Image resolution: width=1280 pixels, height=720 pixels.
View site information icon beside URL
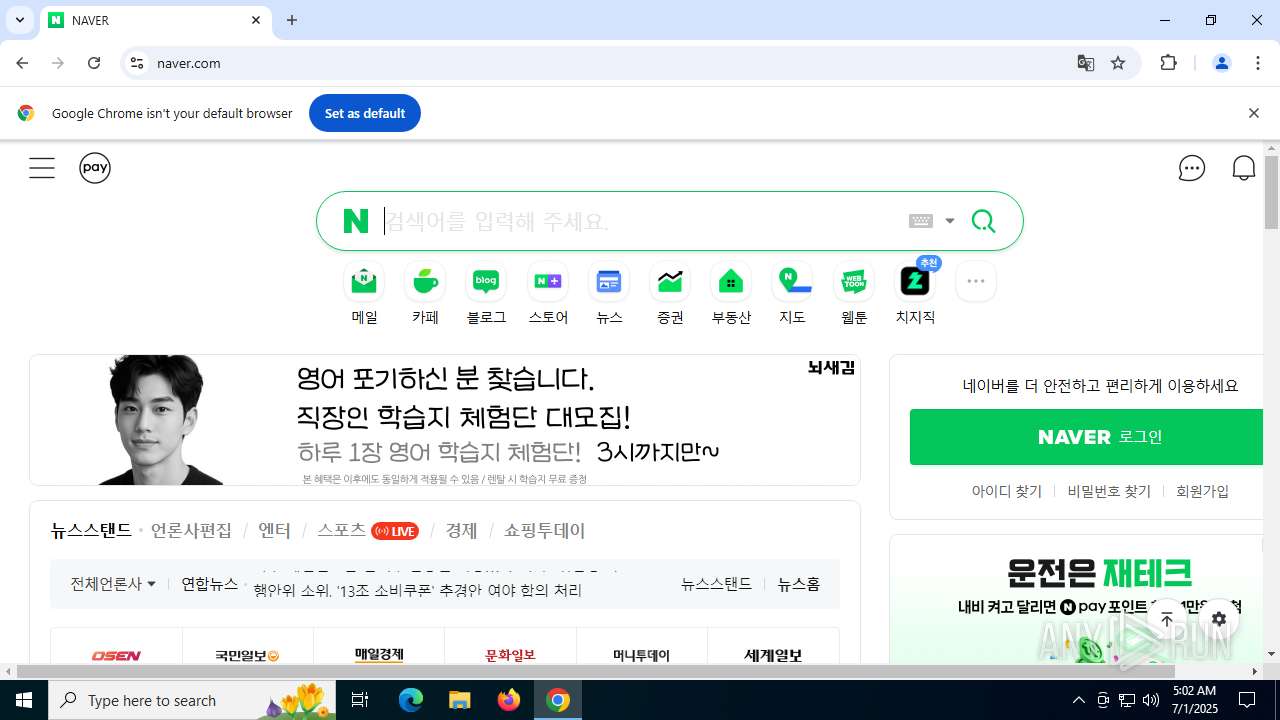coord(137,63)
